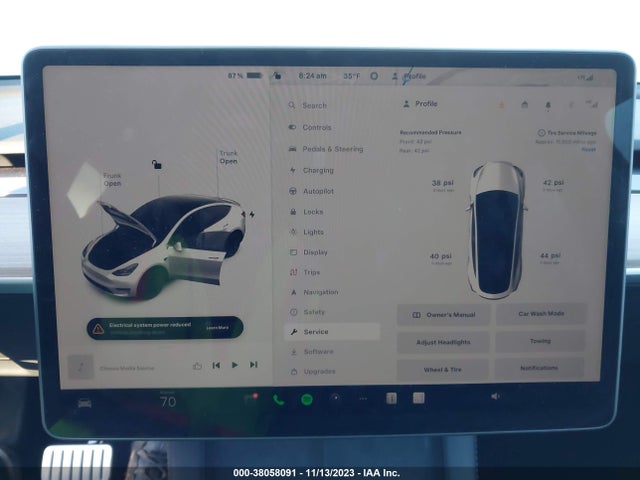
Task: Tap the 35°F temperature reading
Action: [x=351, y=76]
